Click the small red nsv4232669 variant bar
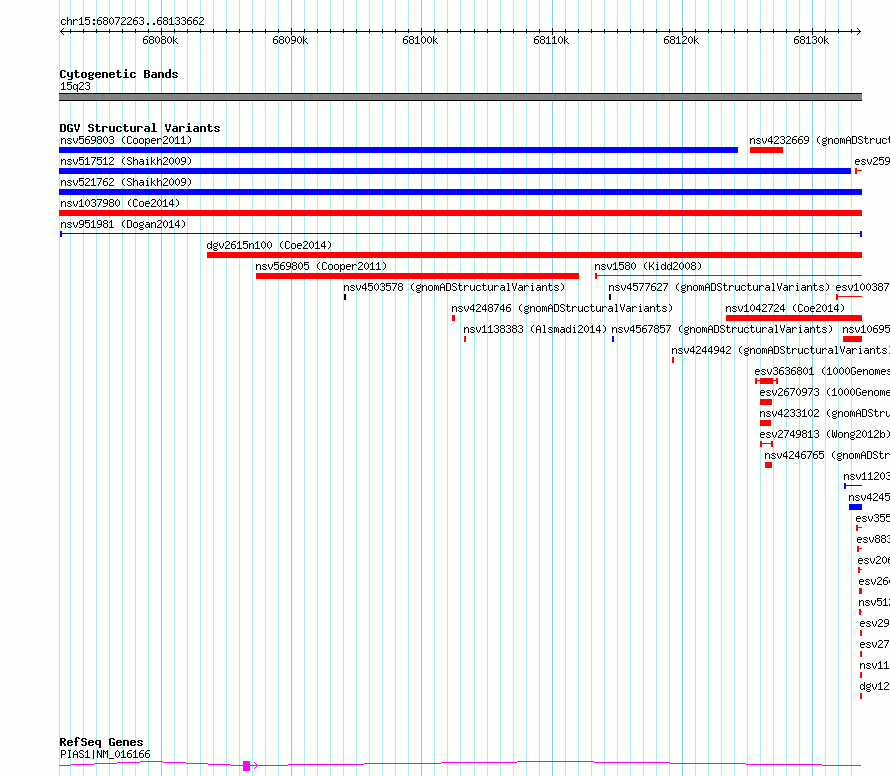Image resolution: width=890 pixels, height=776 pixels. pyautogui.click(x=766, y=150)
